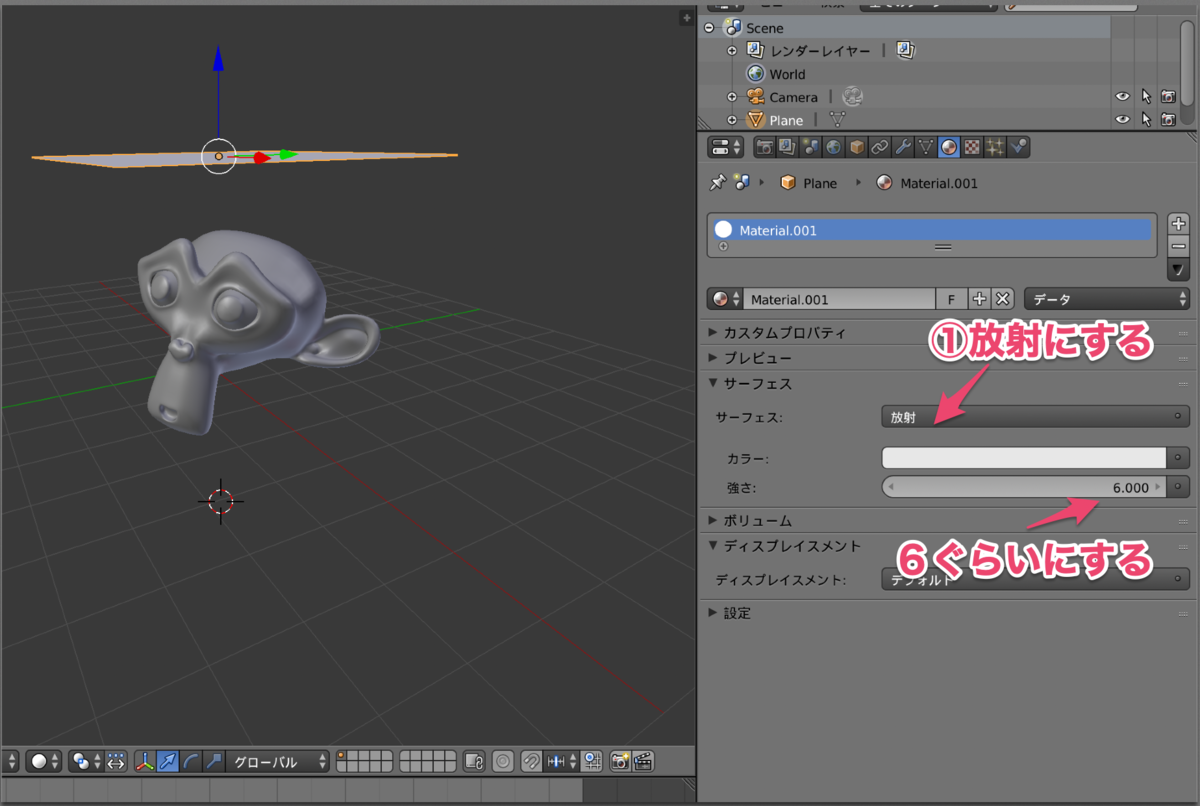Select the rotate manipulator arc icon
1200x806 pixels.
pyautogui.click(x=191, y=761)
